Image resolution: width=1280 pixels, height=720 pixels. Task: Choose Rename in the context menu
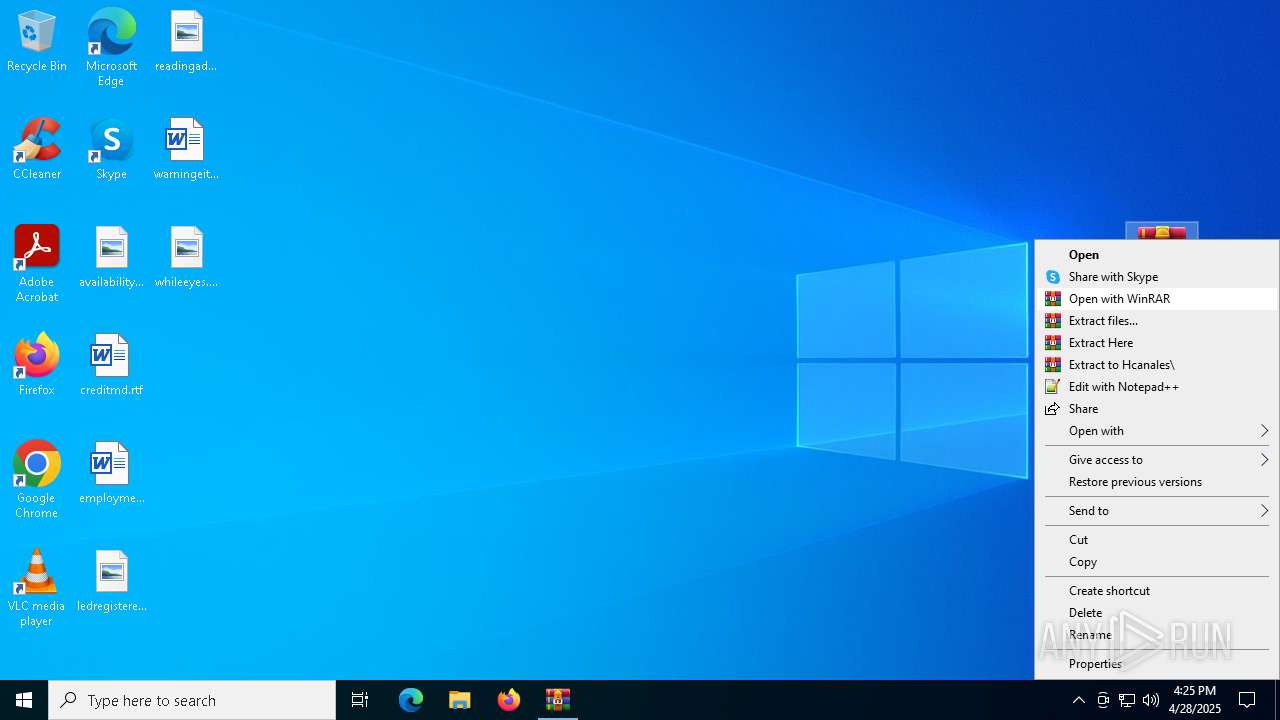point(1157,635)
